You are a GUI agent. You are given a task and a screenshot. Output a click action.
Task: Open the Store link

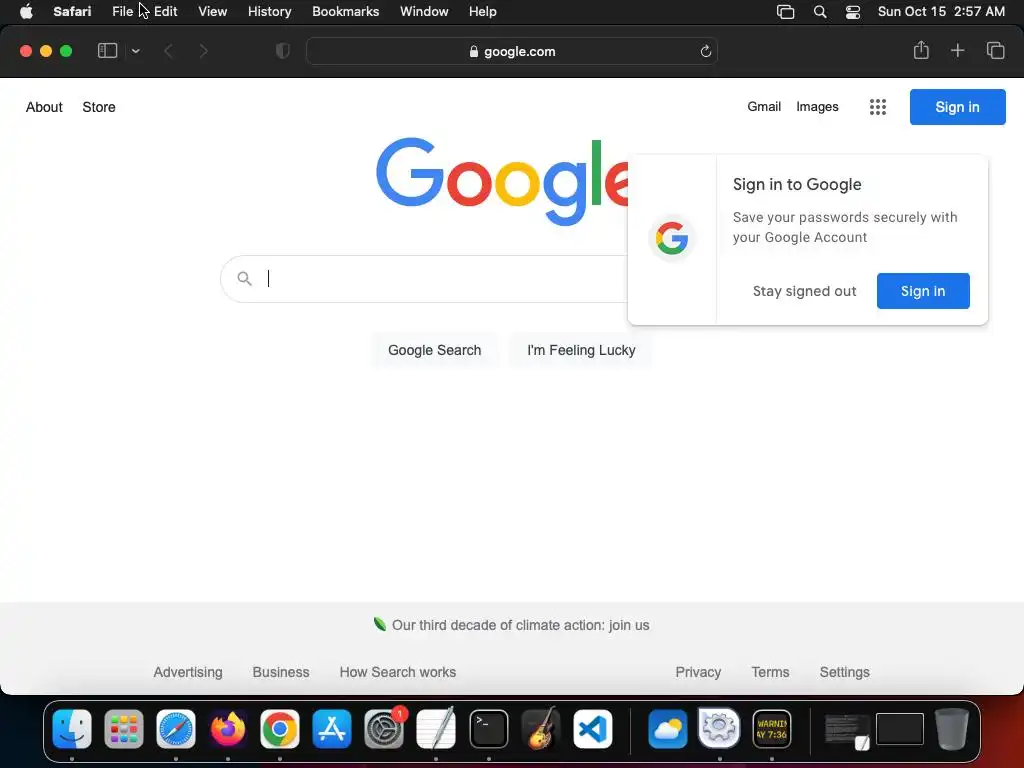pos(99,107)
